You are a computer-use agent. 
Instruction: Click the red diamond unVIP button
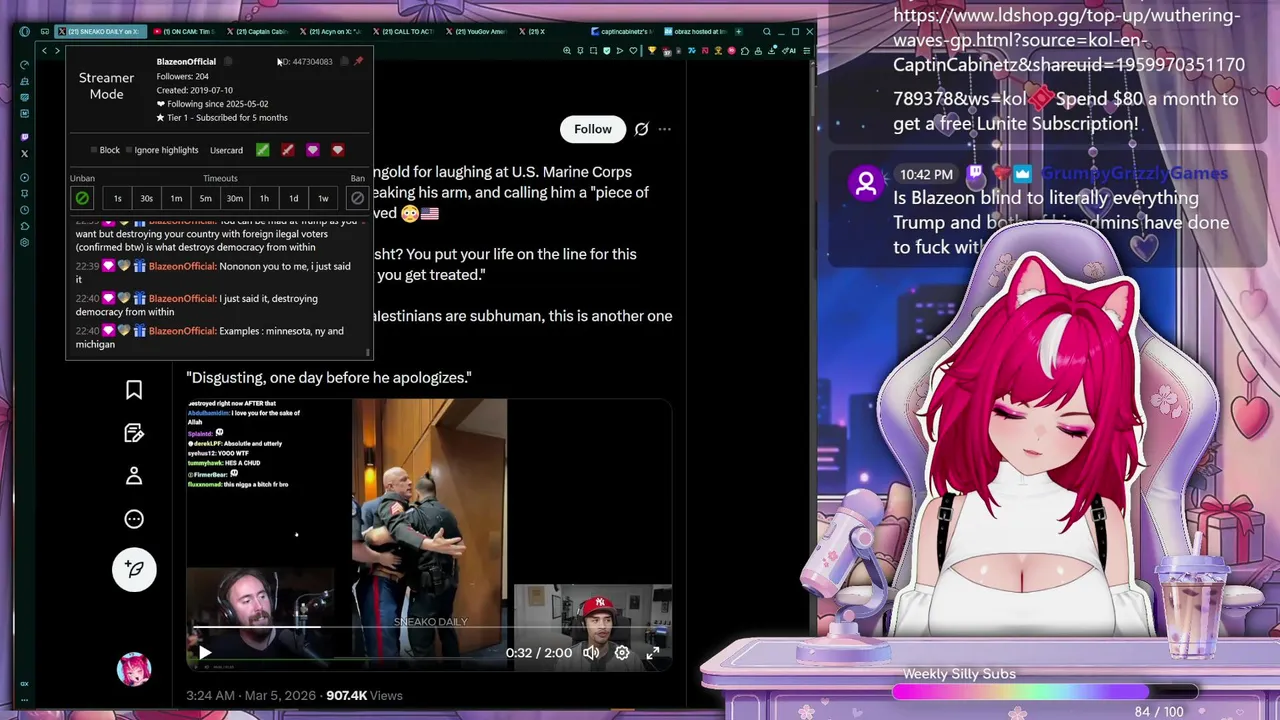338,150
